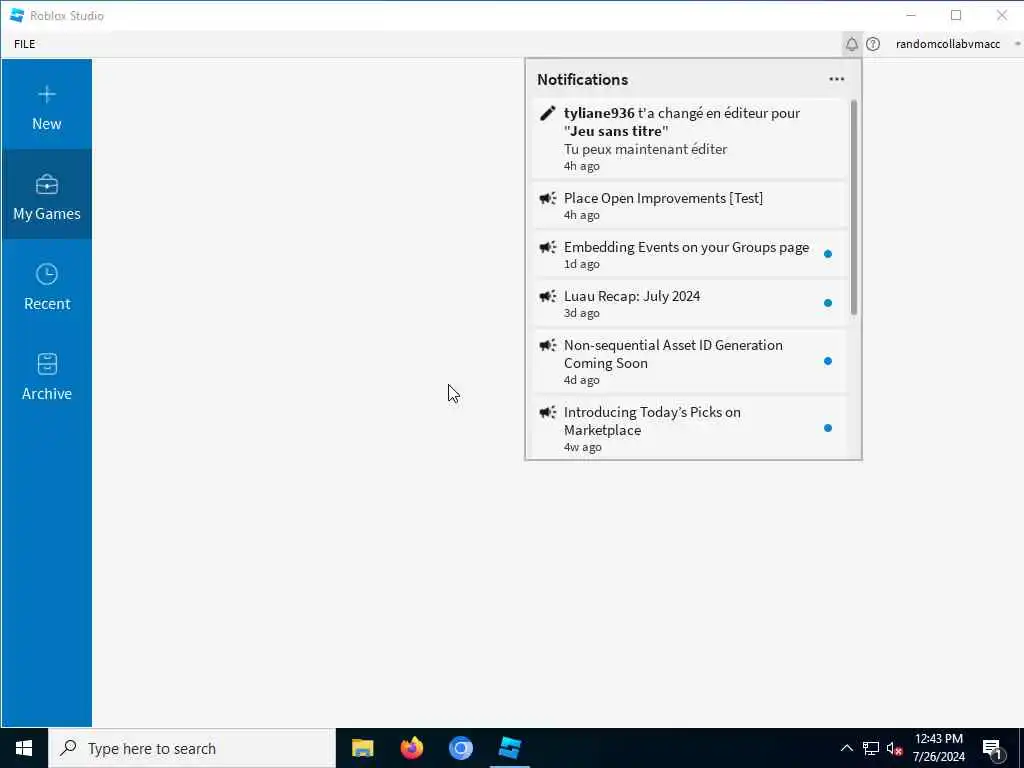Open Windows Action Center notifications
The width and height of the screenshot is (1024, 768).
993,749
